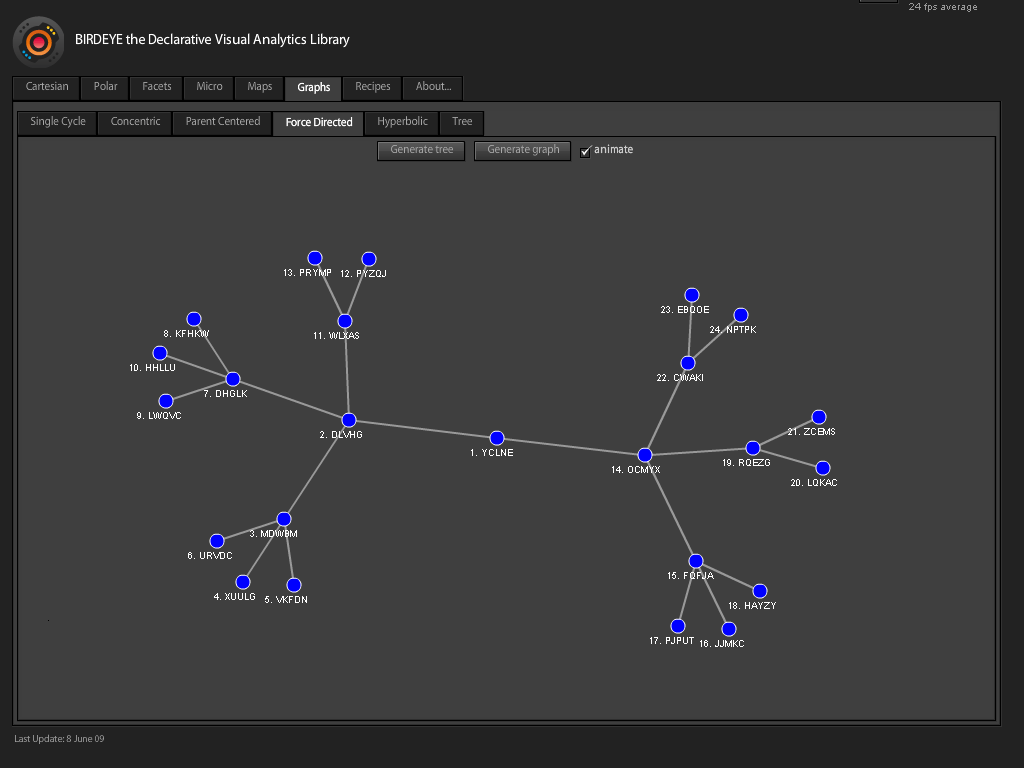The image size is (1024, 768).
Task: Select the node 15. FQFJA
Action: tap(696, 561)
